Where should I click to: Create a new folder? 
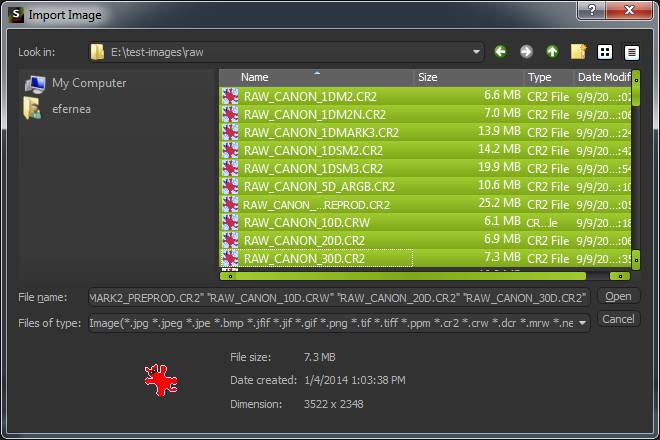pyautogui.click(x=579, y=52)
